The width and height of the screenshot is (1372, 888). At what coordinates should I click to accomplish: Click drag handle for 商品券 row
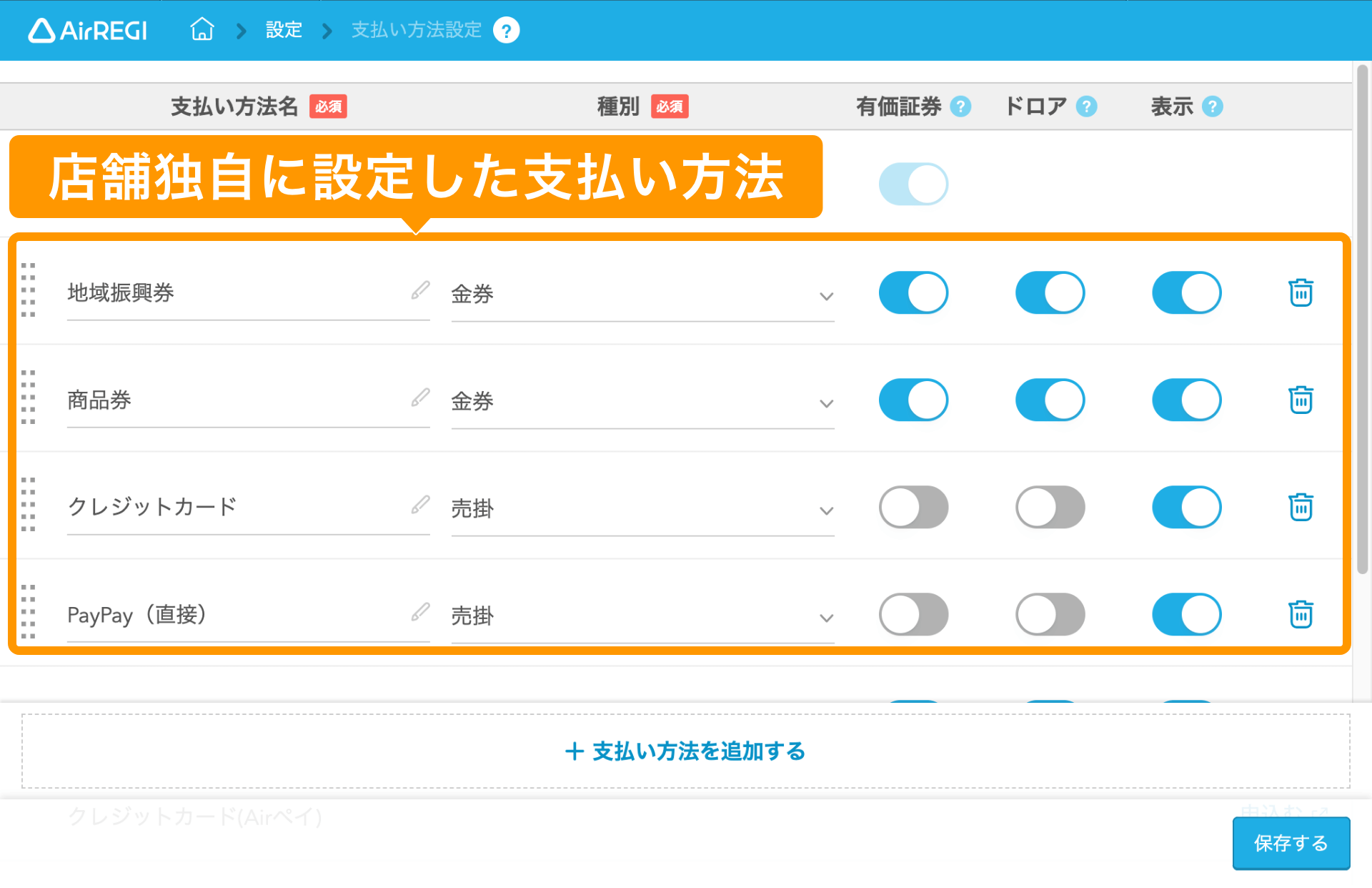click(29, 398)
